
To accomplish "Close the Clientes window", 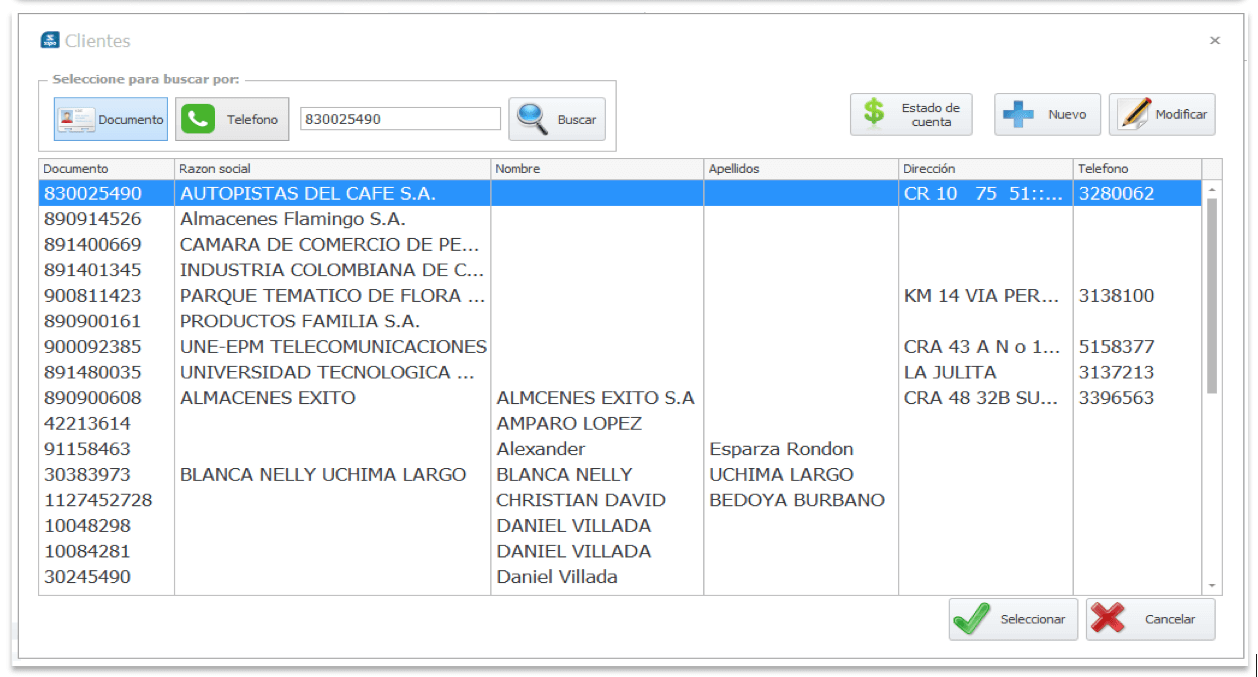I will pyautogui.click(x=1215, y=41).
